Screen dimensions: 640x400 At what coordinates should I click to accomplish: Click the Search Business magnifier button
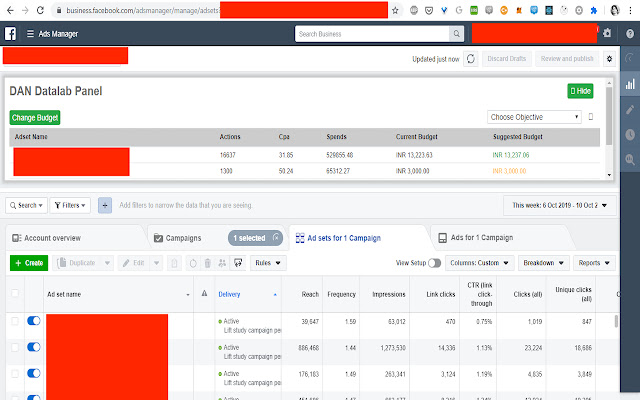click(456, 34)
